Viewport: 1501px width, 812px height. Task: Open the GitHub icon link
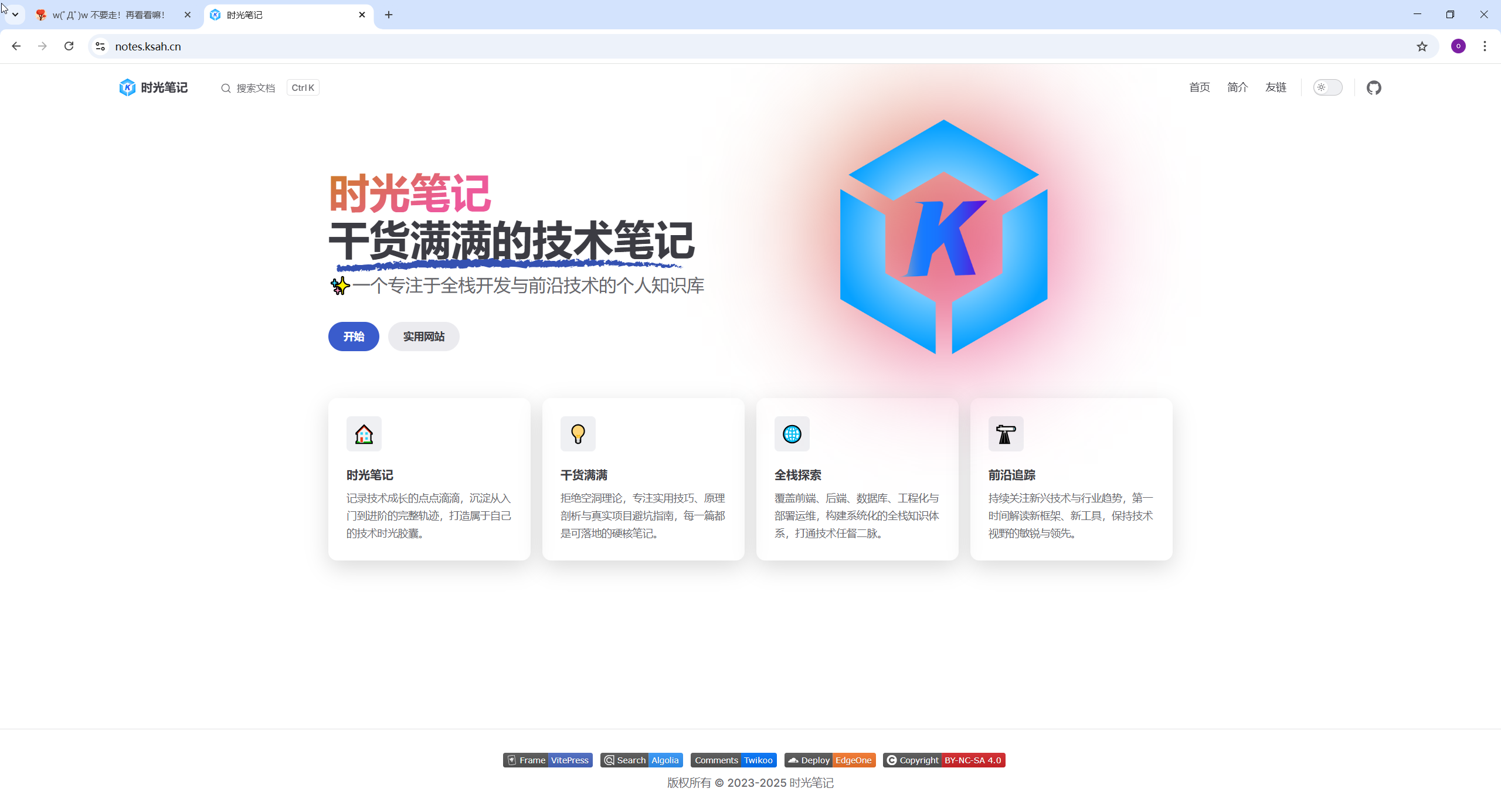pyautogui.click(x=1374, y=88)
